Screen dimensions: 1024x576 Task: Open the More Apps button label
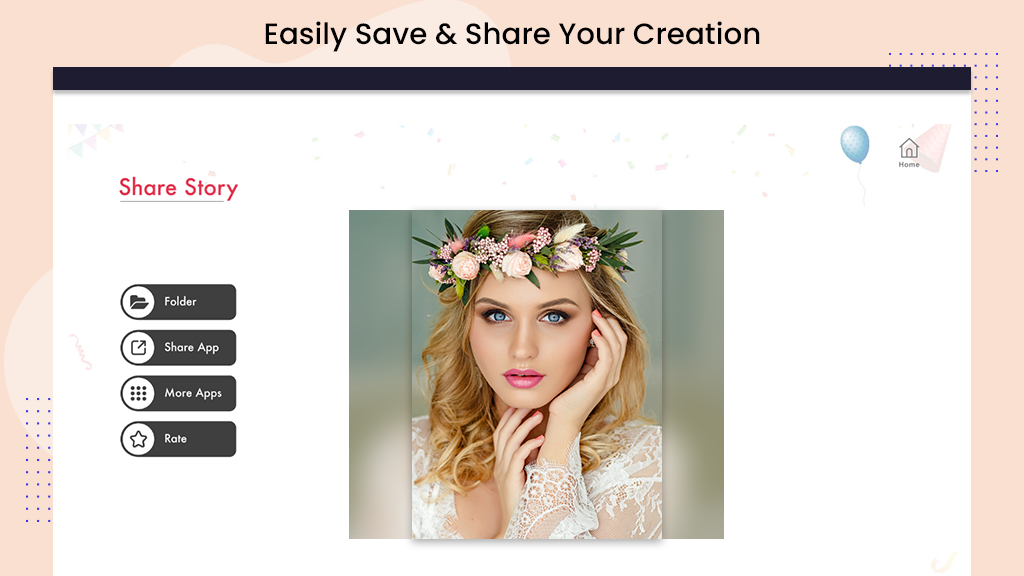[x=193, y=393]
